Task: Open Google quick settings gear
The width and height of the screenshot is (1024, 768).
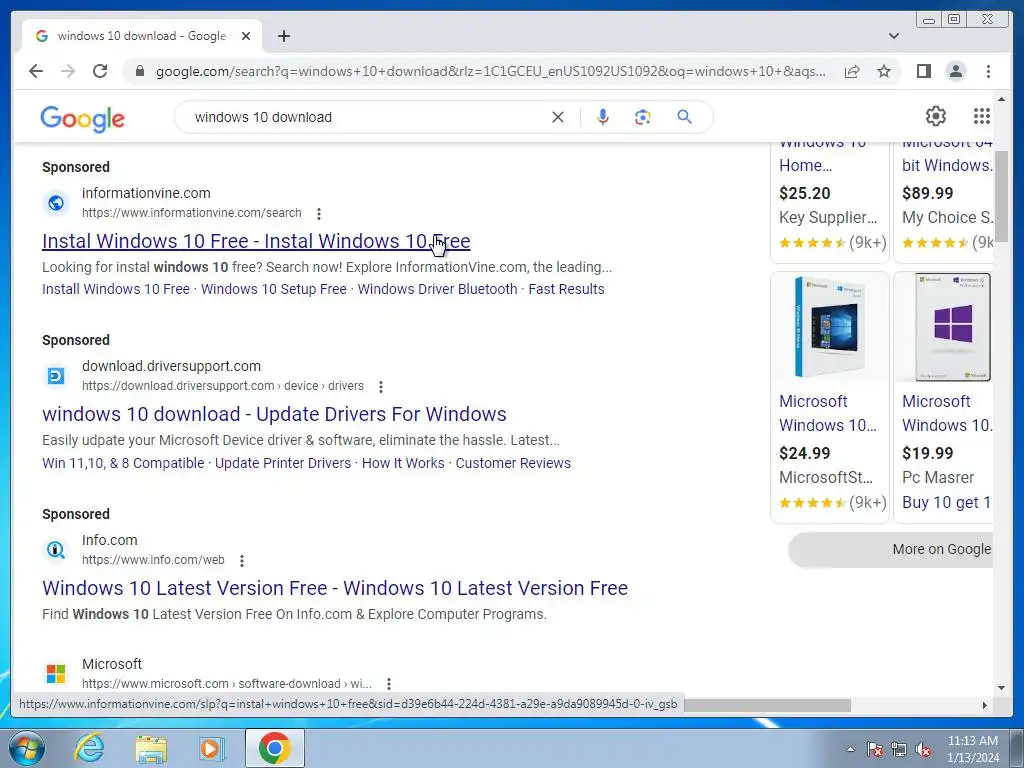Action: pyautogui.click(x=936, y=116)
